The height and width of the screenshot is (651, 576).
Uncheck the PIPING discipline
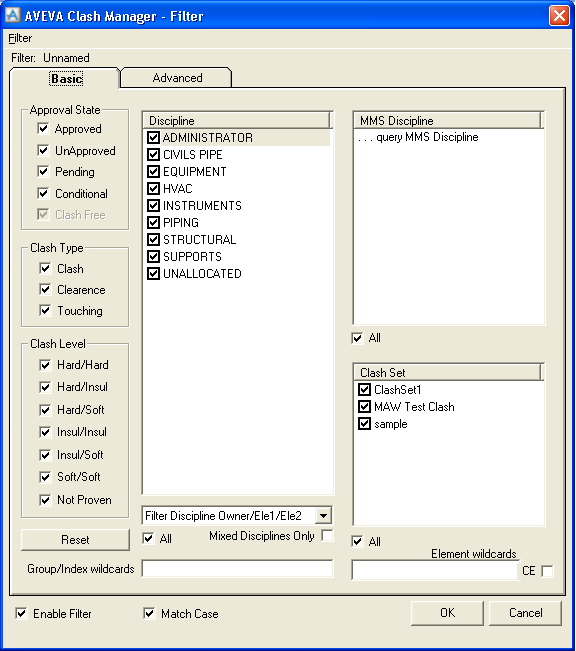153,223
